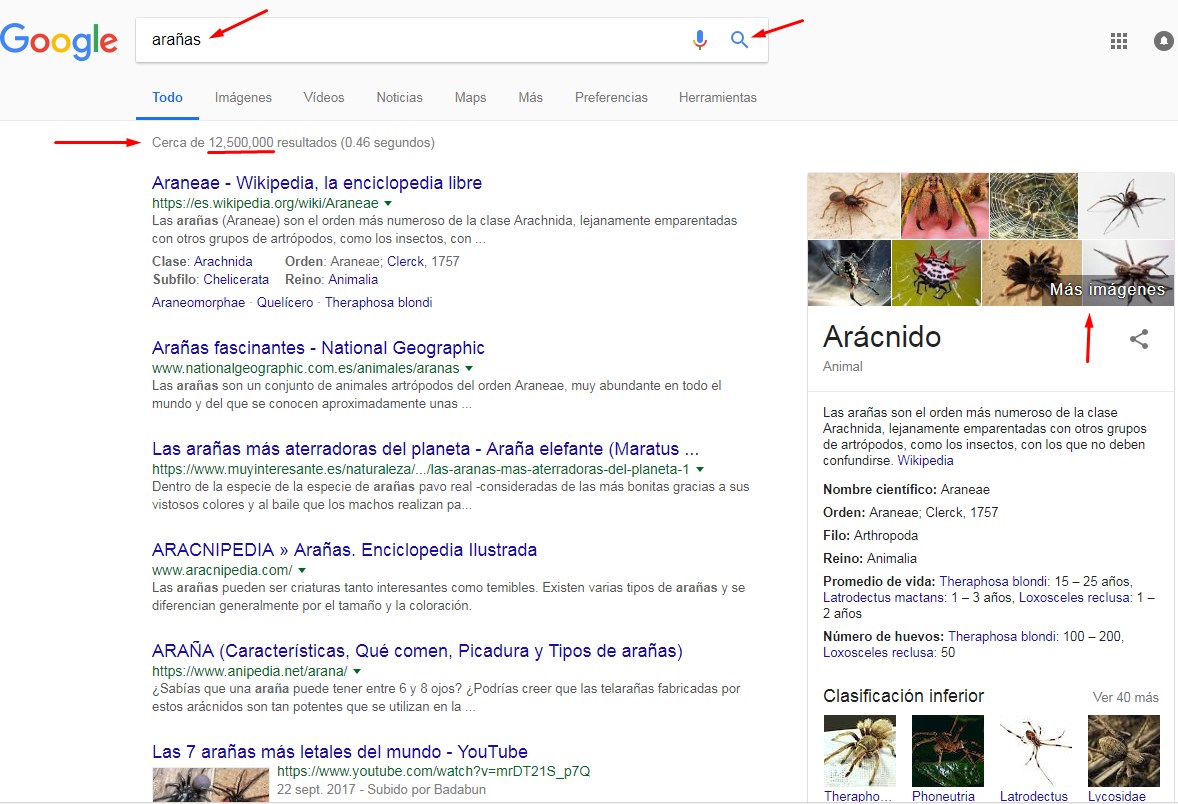Open the Wikipedia link in knowledge panel description
Image resolution: width=1178 pixels, height=804 pixels.
point(926,461)
